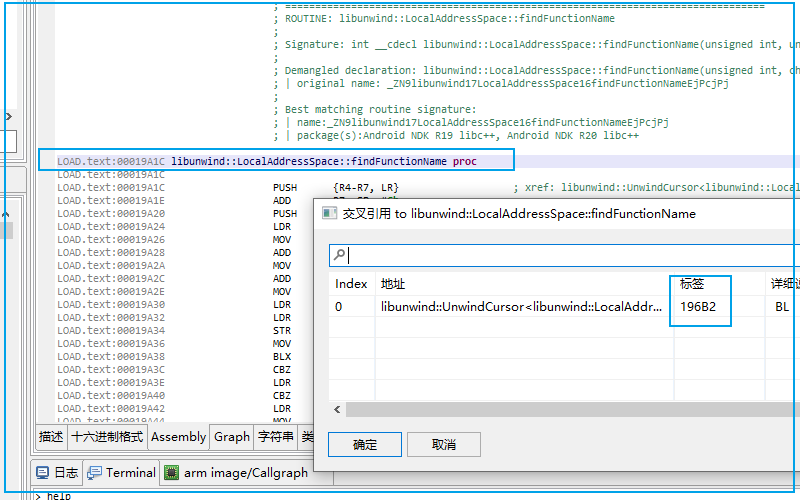Open the Terminal panel tab

pyautogui.click(x=121, y=473)
